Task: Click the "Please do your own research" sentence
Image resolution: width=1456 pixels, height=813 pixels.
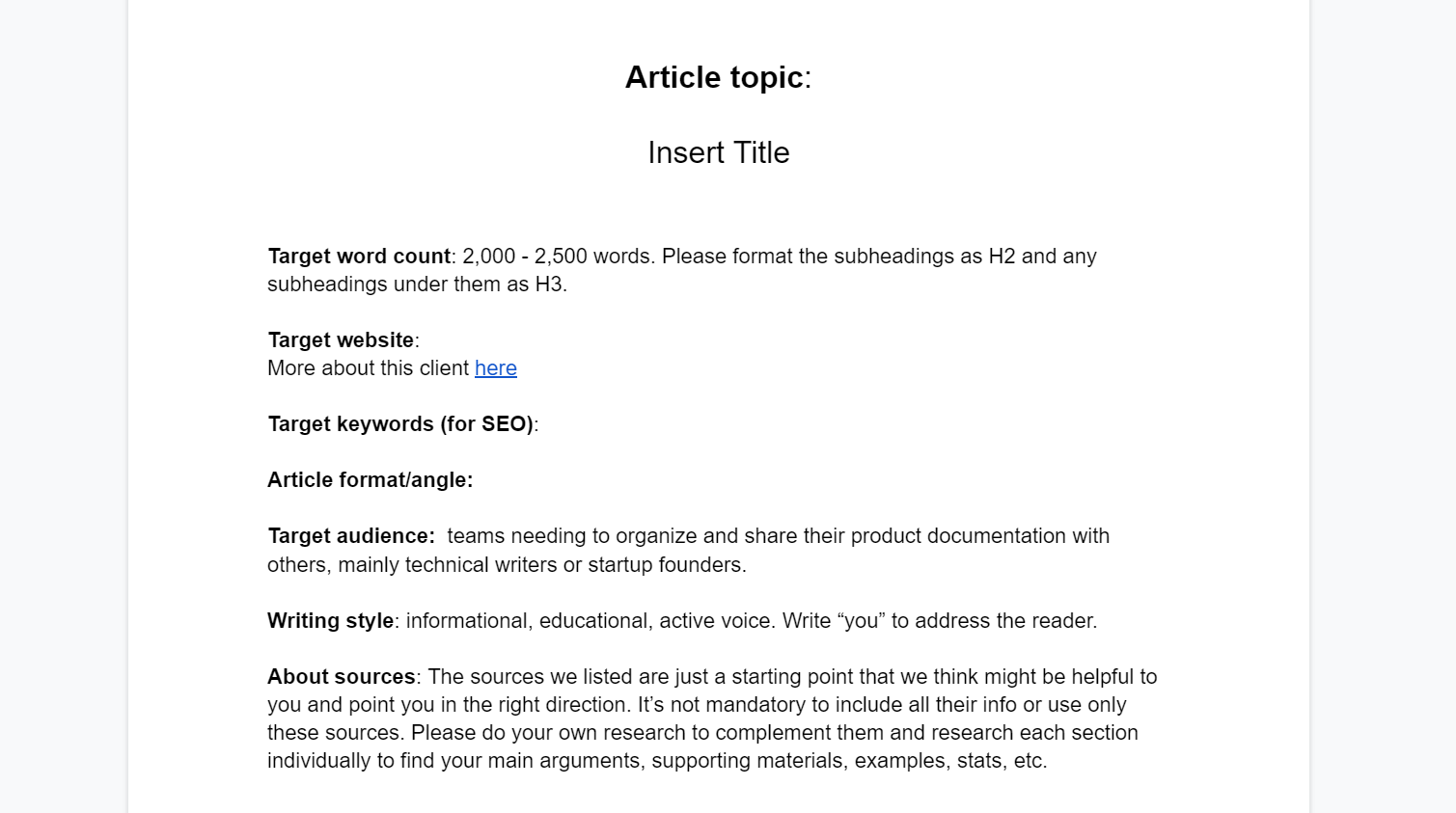Action: click(540, 733)
